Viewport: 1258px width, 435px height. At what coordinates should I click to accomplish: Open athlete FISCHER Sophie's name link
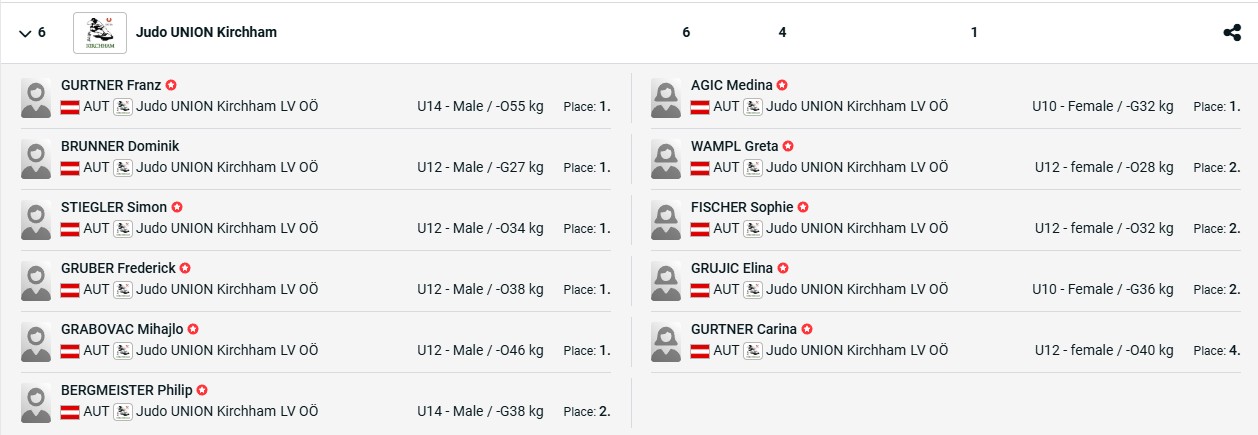(x=742, y=207)
